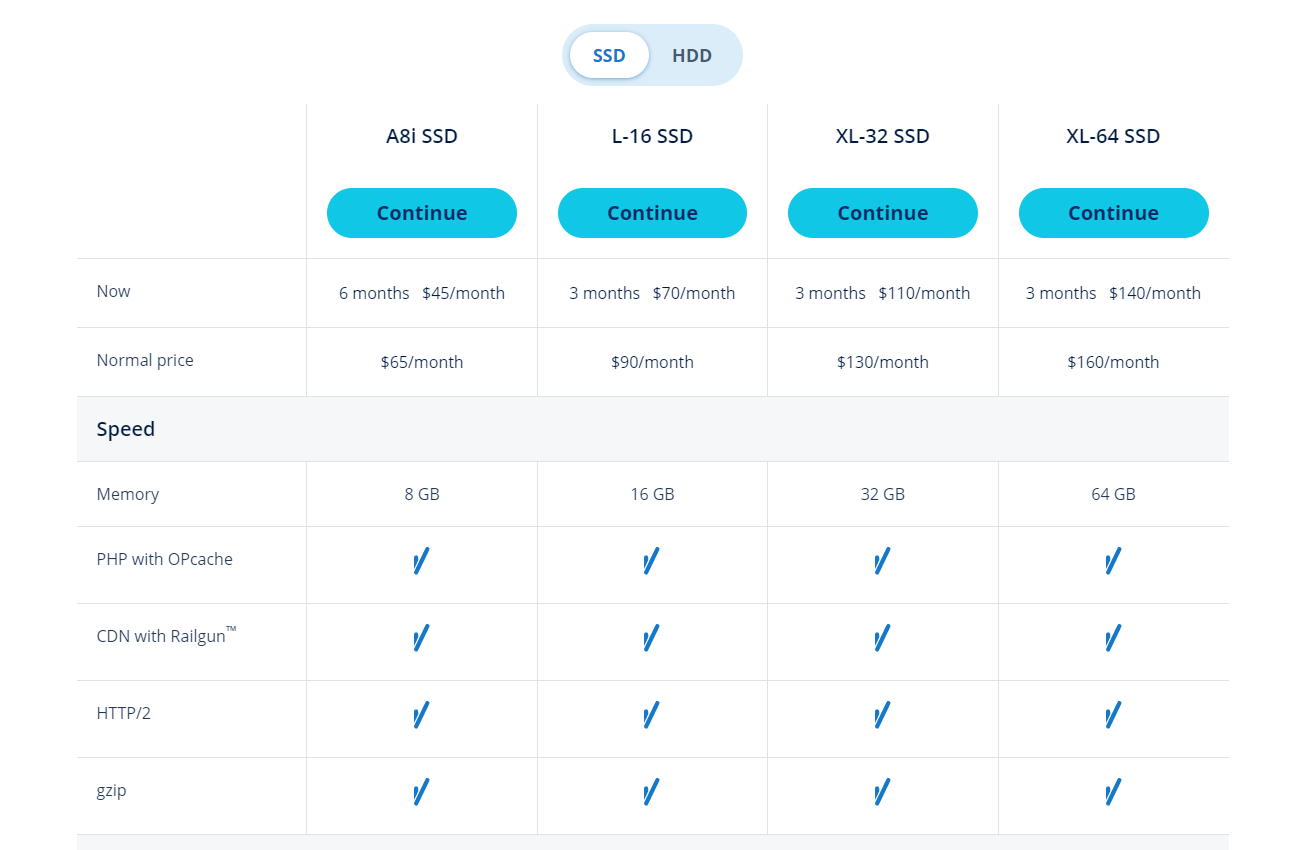Image resolution: width=1310 pixels, height=850 pixels.
Task: Click the $70/month promotional price
Action: click(x=694, y=293)
